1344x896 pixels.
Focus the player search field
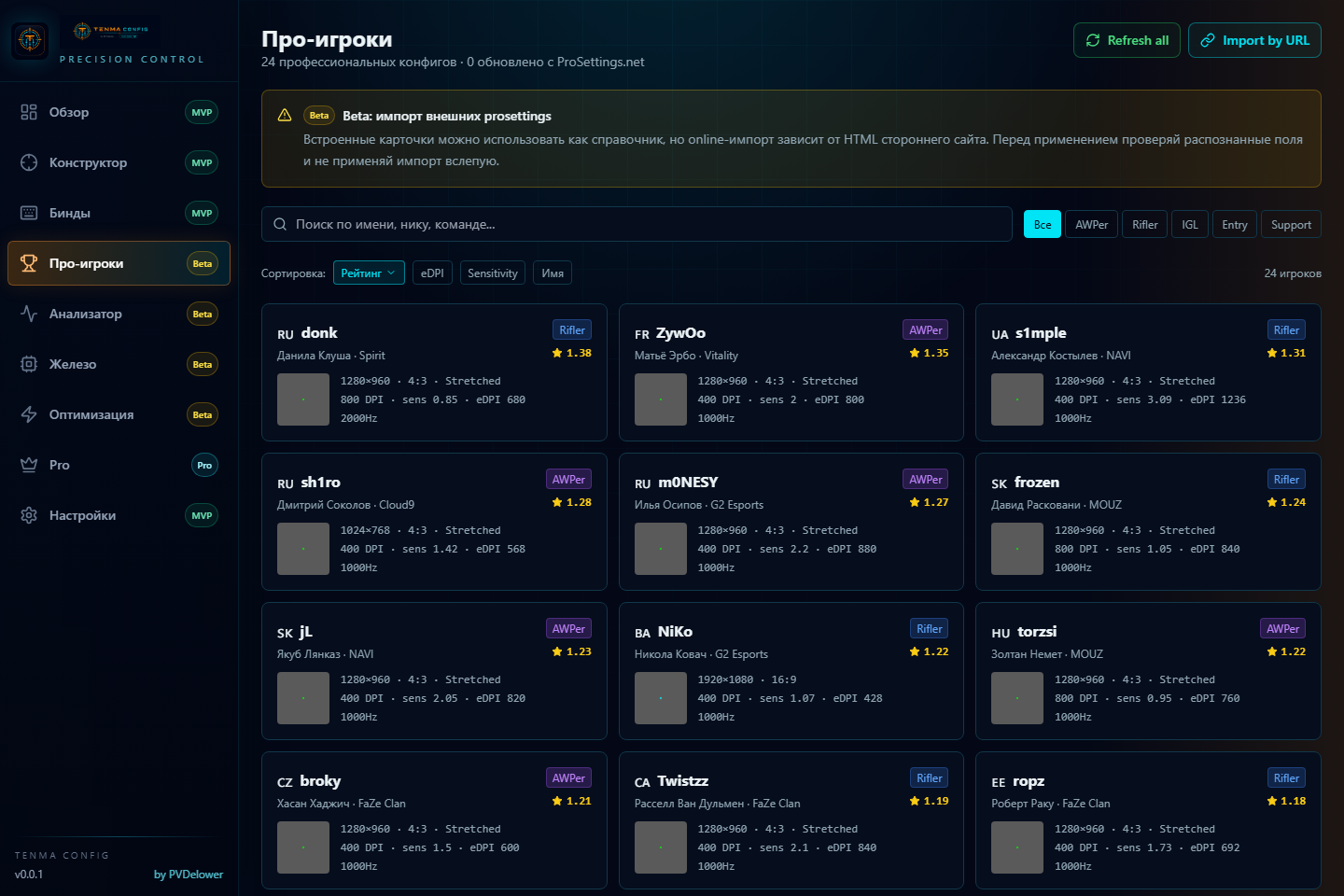[637, 224]
